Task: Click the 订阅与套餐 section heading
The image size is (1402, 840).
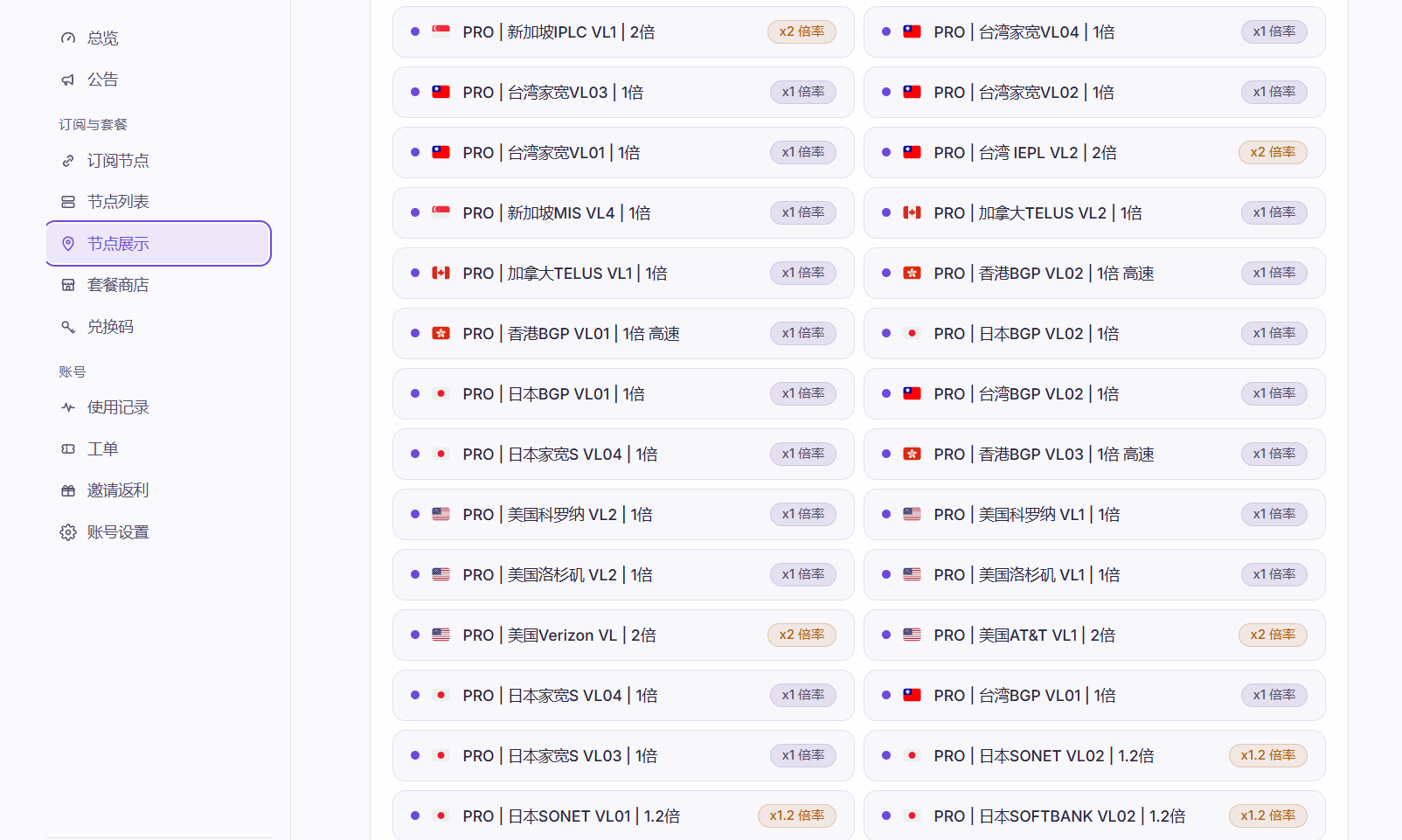Action: (x=94, y=125)
